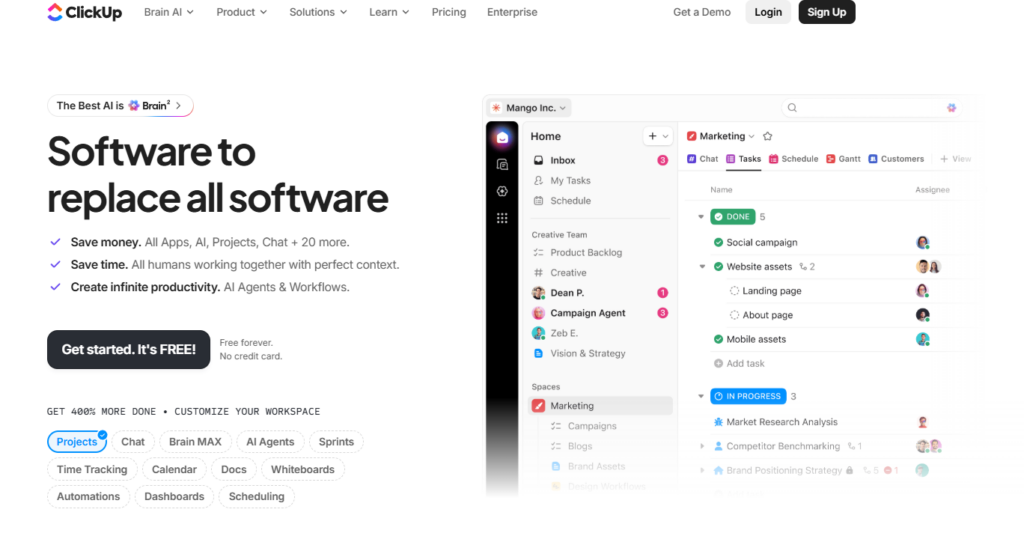Image resolution: width=1024 pixels, height=539 pixels.
Task: Click the IN PROGRESS status badge
Action: click(748, 397)
